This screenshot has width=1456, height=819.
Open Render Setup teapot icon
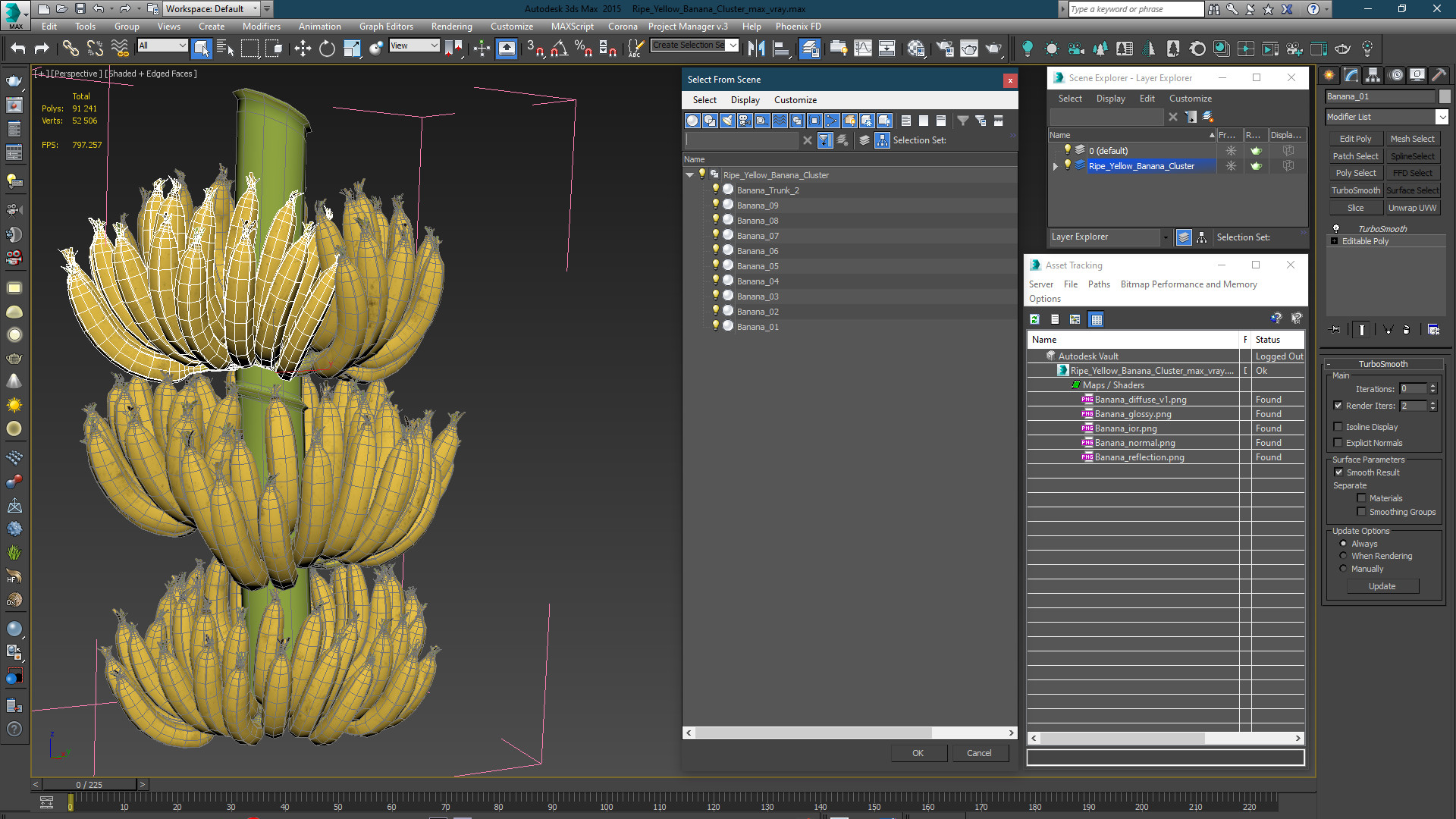(945, 49)
